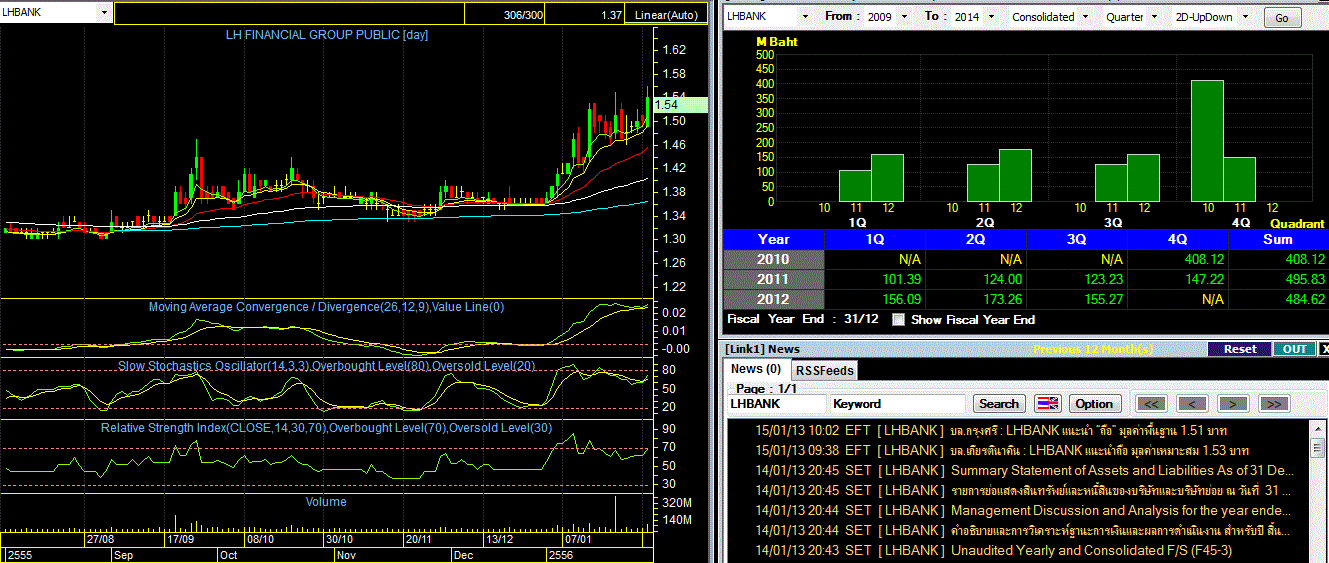Screen dimensions: 1329x563
Task: Click the Keyword input field
Action: 898,404
